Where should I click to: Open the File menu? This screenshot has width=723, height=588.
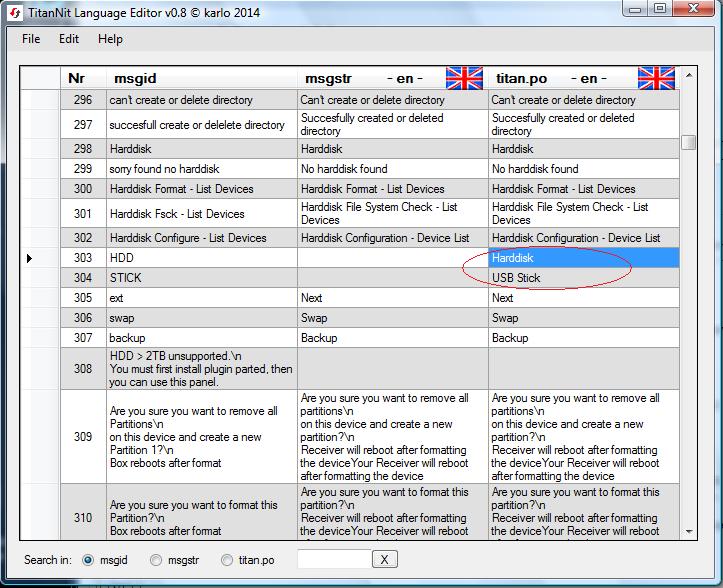click(x=31, y=39)
